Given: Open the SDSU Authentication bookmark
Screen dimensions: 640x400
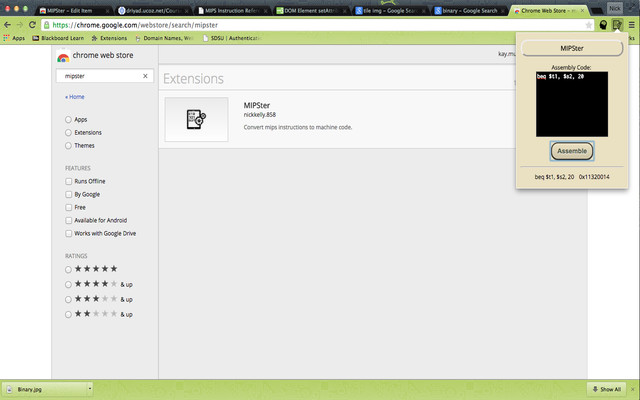Looking at the screenshot, I should coord(231,38).
